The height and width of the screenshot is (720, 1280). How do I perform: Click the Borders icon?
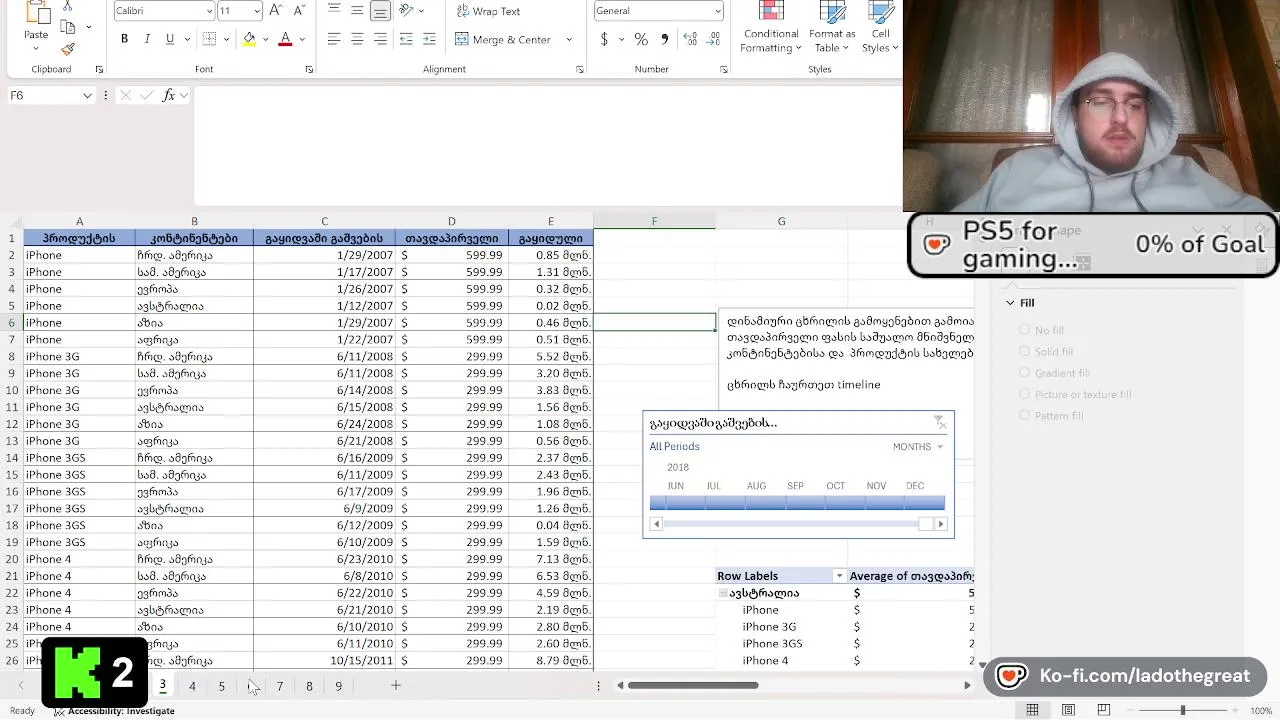point(209,39)
